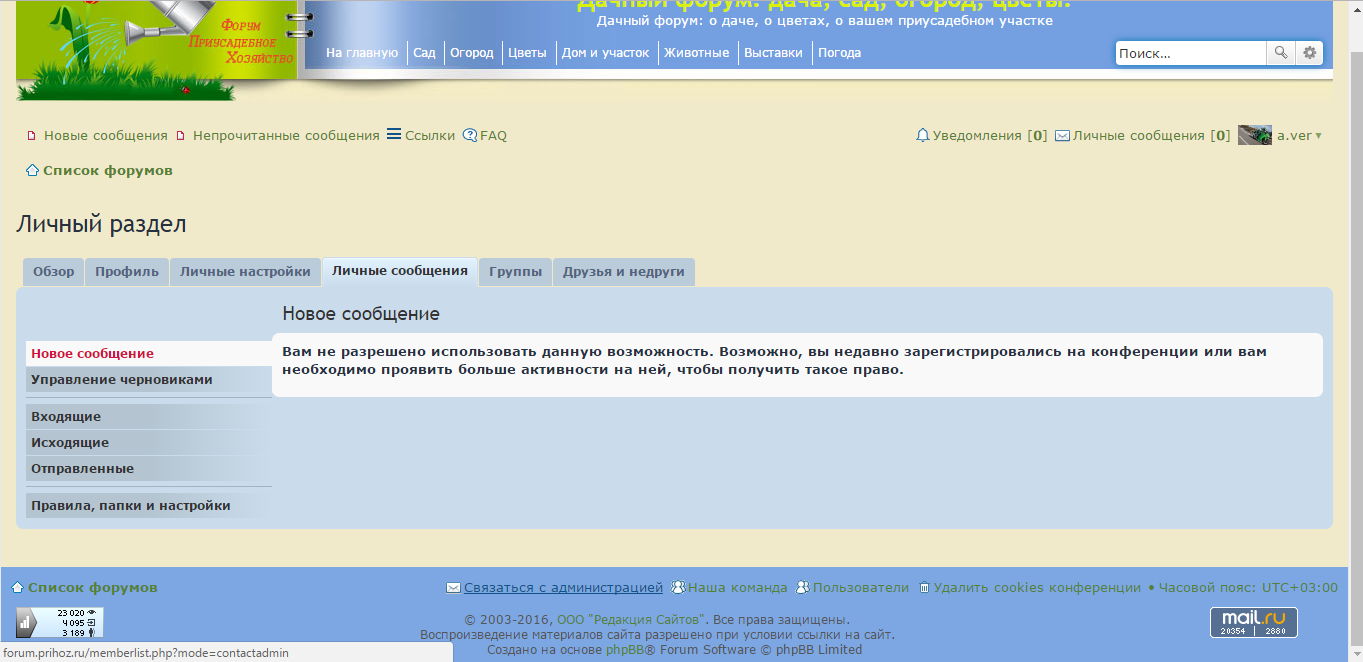Open the Ссылки quick links menu
The height and width of the screenshot is (662, 1363).
click(421, 135)
